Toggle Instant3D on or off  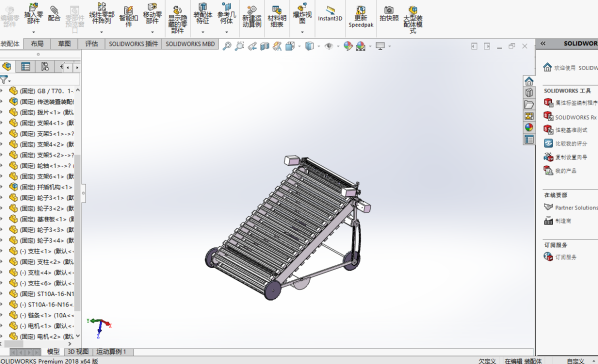(x=330, y=14)
